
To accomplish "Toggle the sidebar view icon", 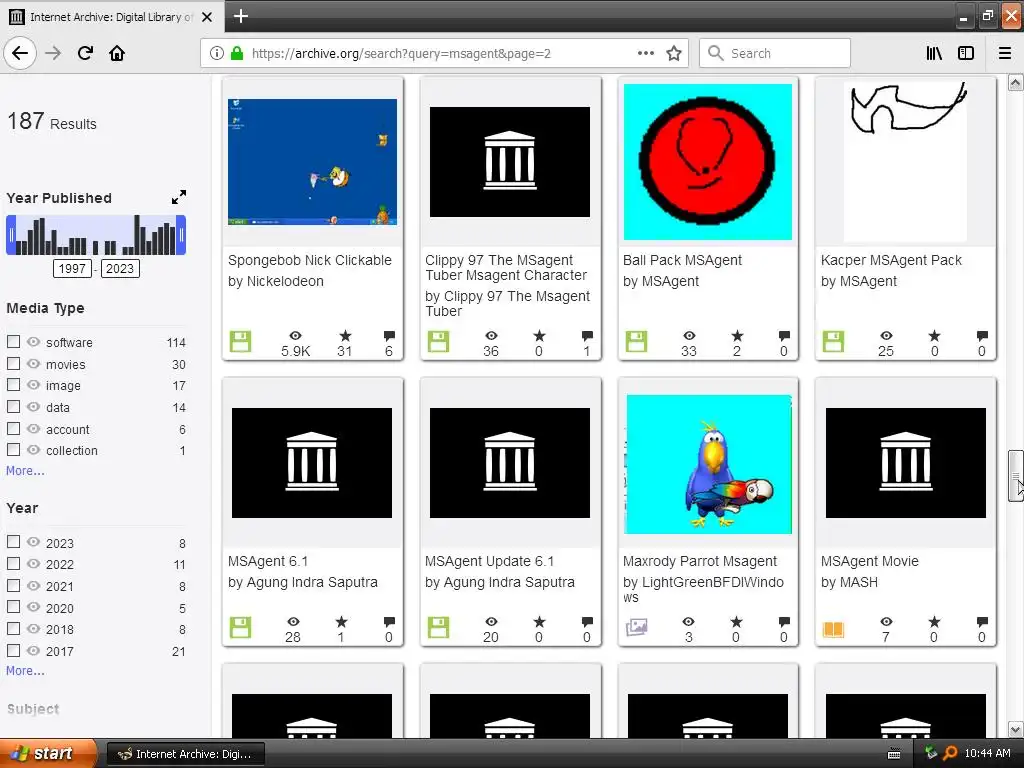I will click(966, 54).
